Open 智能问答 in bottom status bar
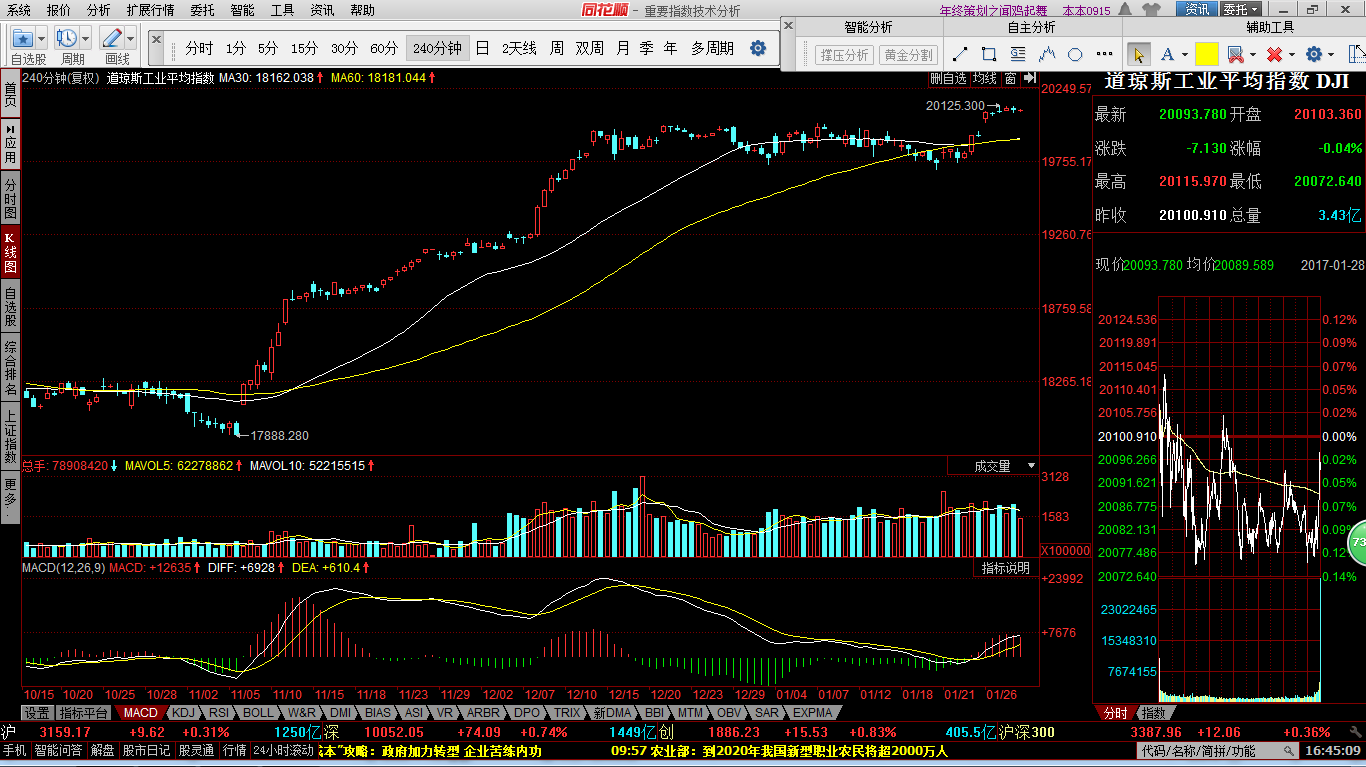The width and height of the screenshot is (1366, 767). [58, 750]
